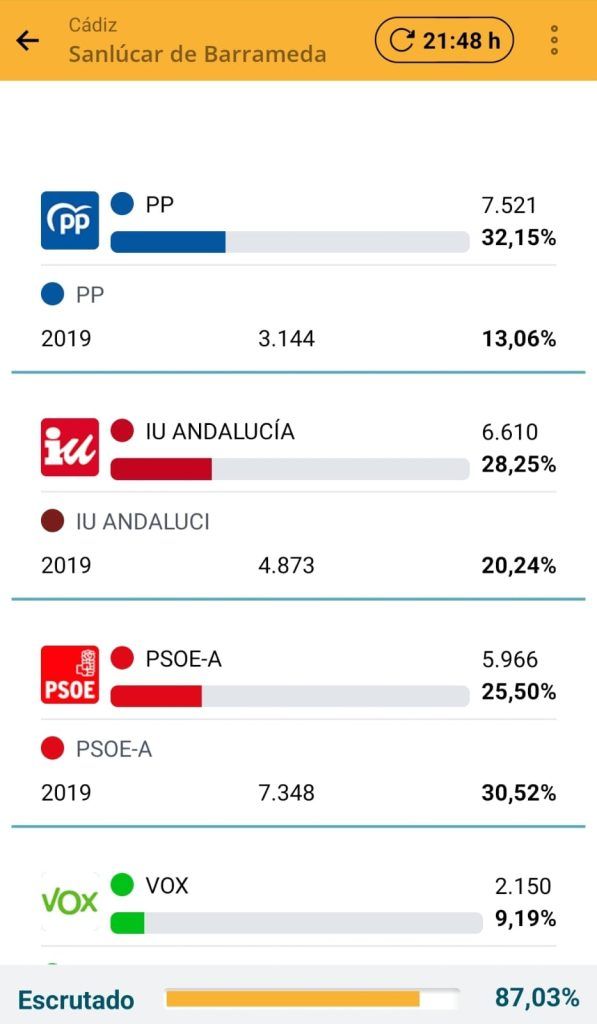
Task: Tap the Cádiz province label
Action: tap(93, 25)
